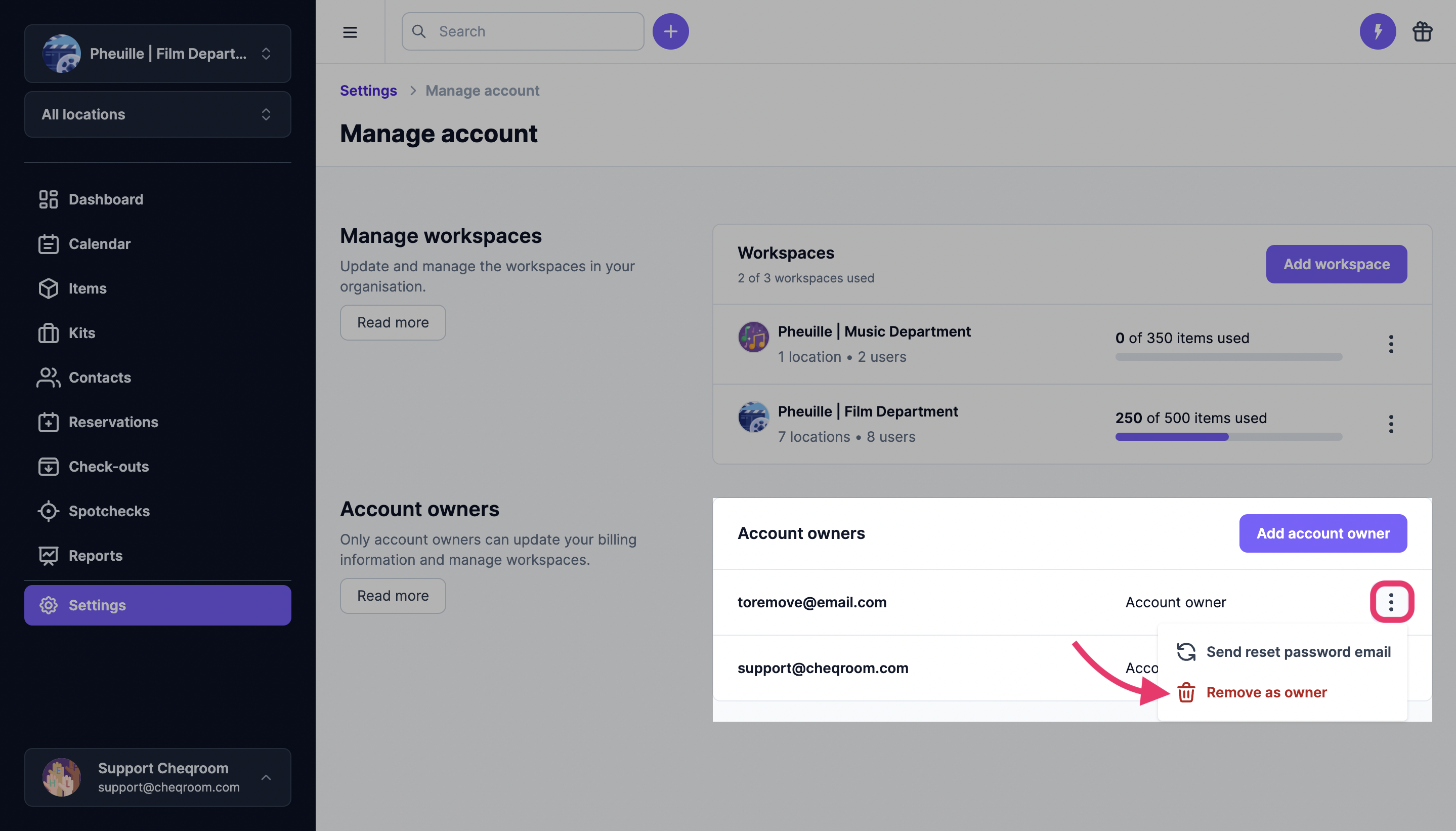This screenshot has width=1456, height=831.
Task: Click the Add account owner button
Action: [1323, 533]
